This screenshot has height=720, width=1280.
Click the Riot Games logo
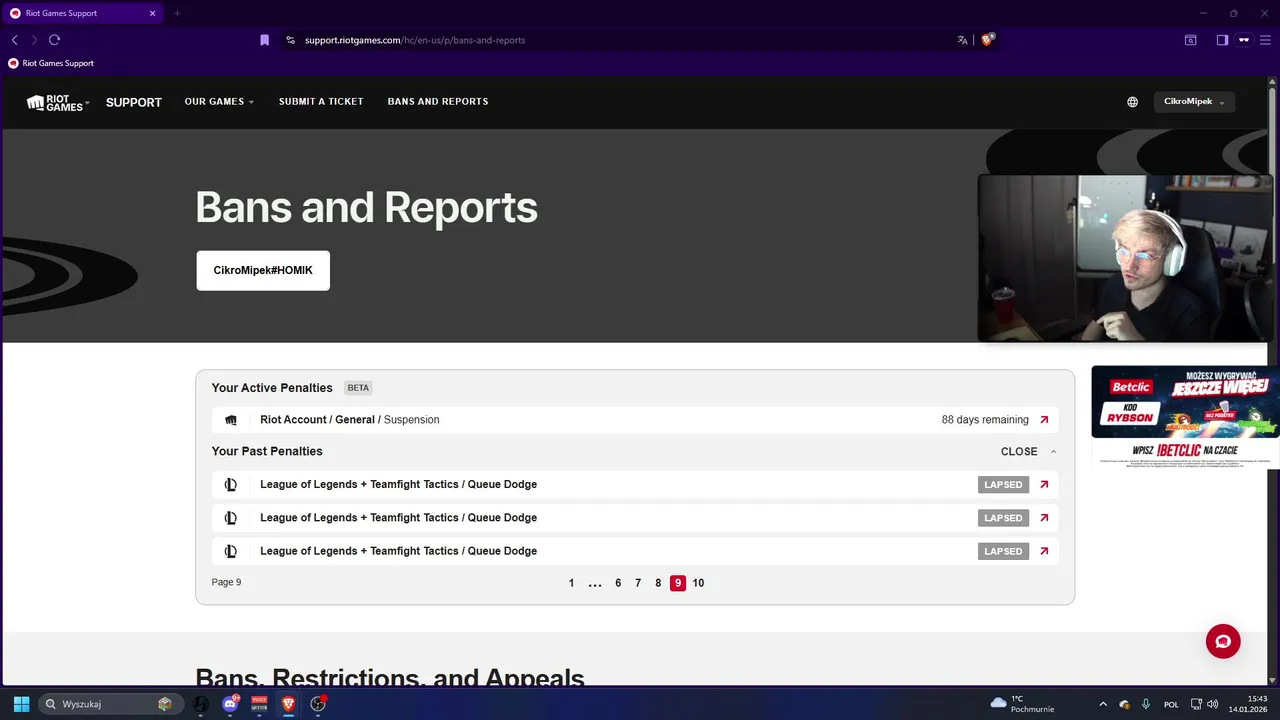click(x=55, y=102)
